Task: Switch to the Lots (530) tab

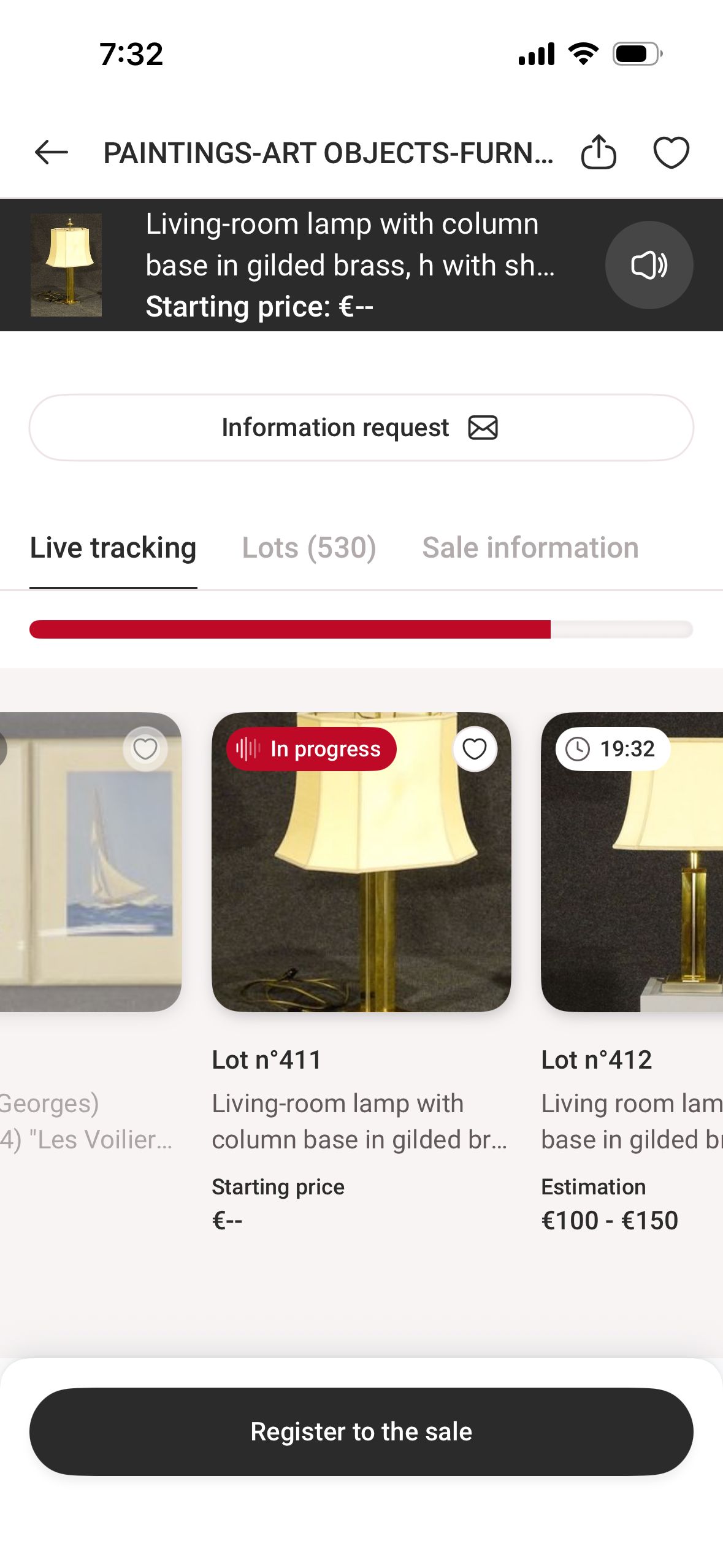Action: [309, 548]
